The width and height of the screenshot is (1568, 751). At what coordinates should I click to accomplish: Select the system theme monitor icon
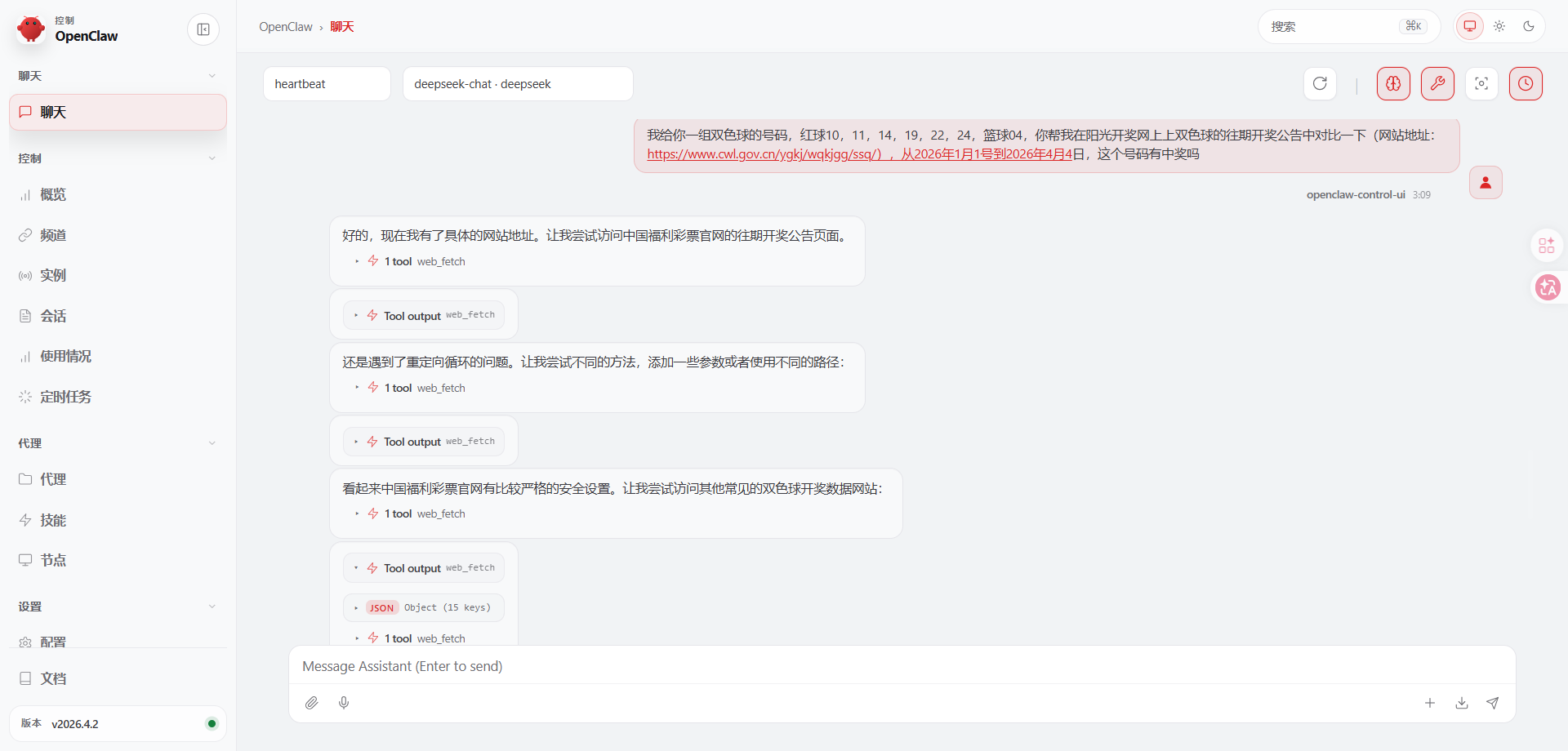(1470, 26)
